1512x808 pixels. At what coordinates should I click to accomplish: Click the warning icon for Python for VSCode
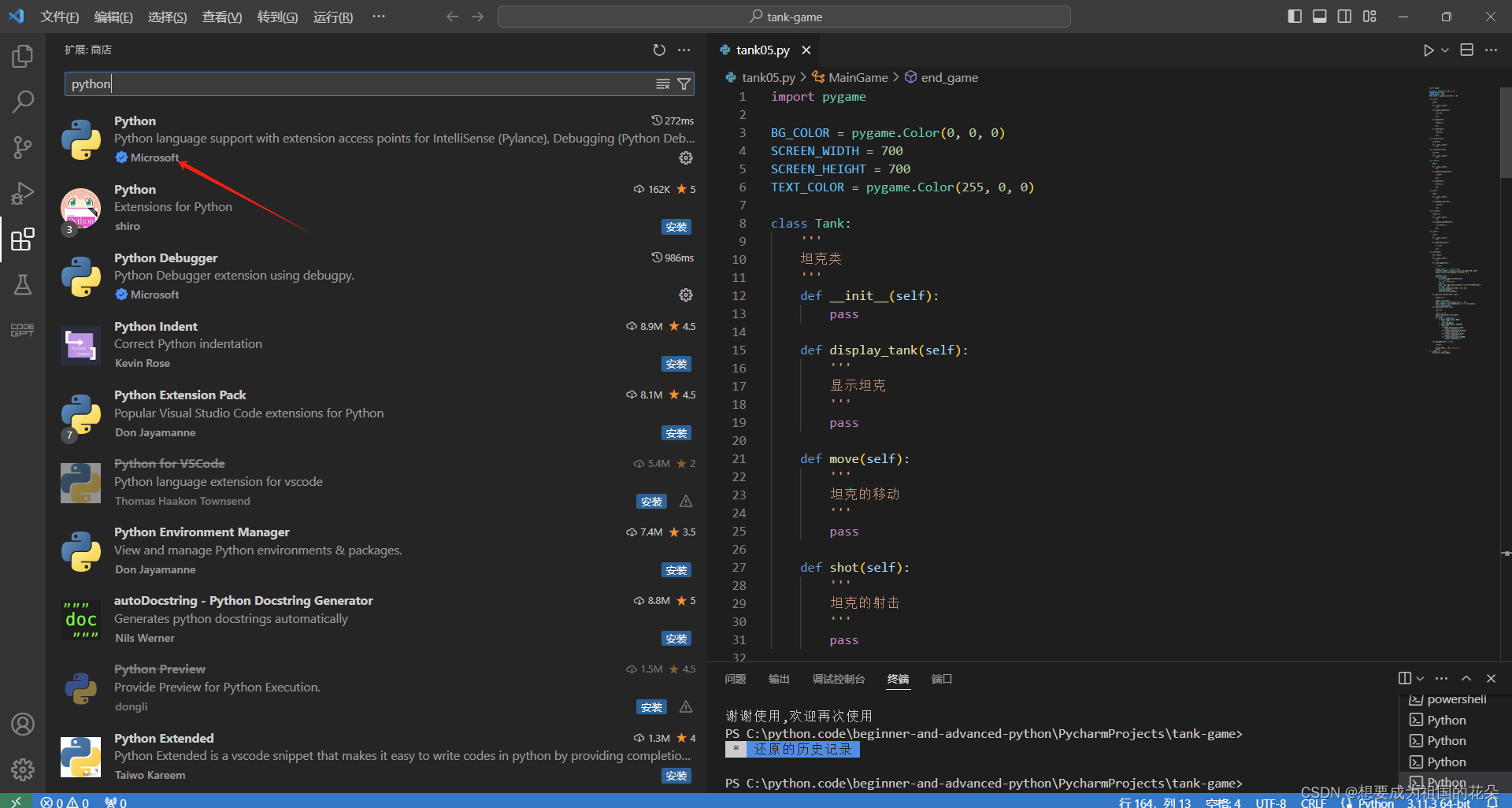(x=686, y=501)
